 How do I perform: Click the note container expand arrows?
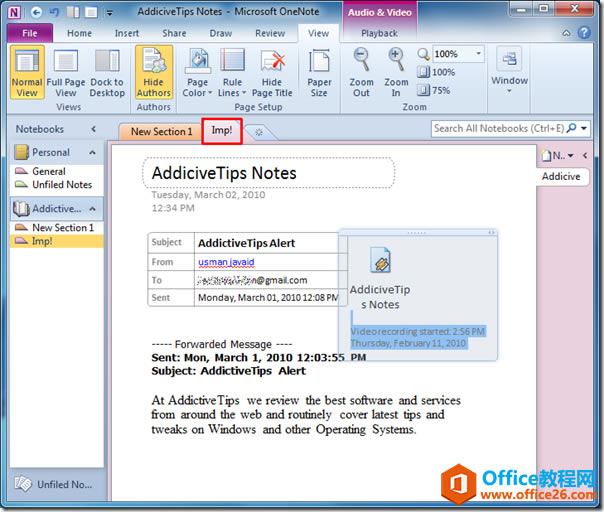492,232
